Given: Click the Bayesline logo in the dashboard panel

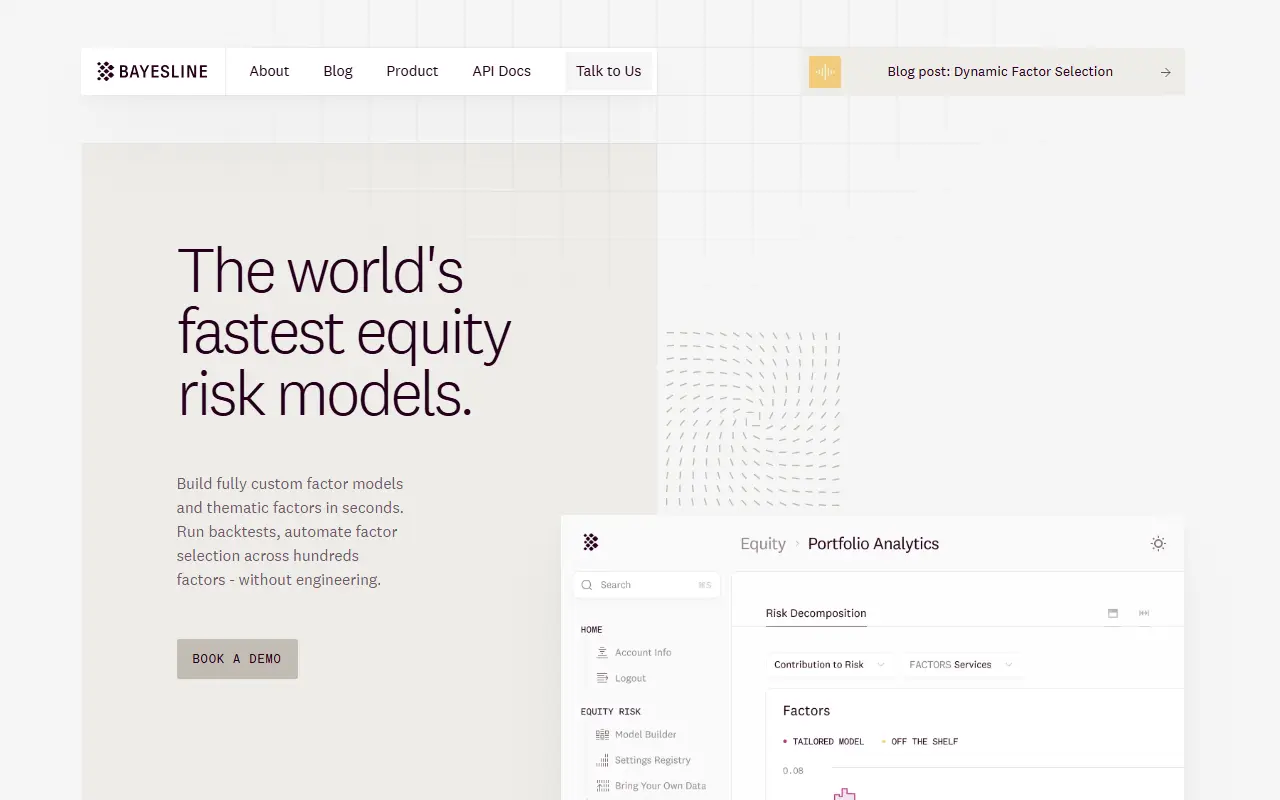Looking at the screenshot, I should tap(591, 543).
